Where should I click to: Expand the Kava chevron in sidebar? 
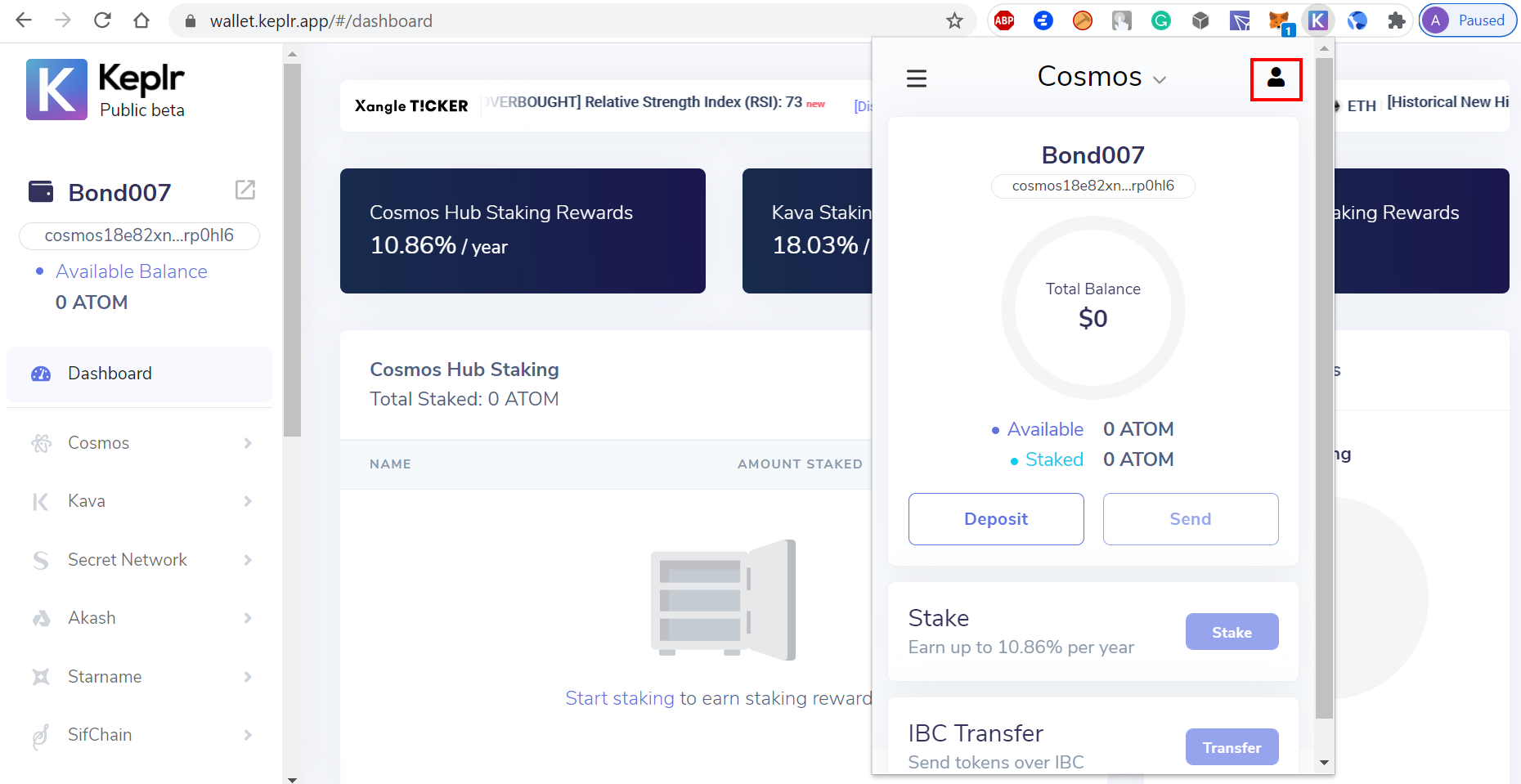click(x=248, y=501)
